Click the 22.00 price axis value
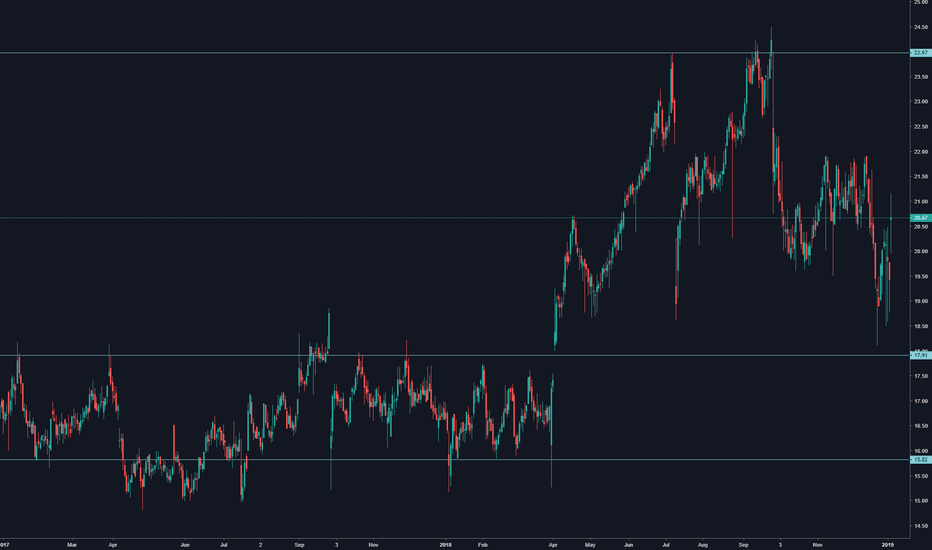 coord(921,152)
